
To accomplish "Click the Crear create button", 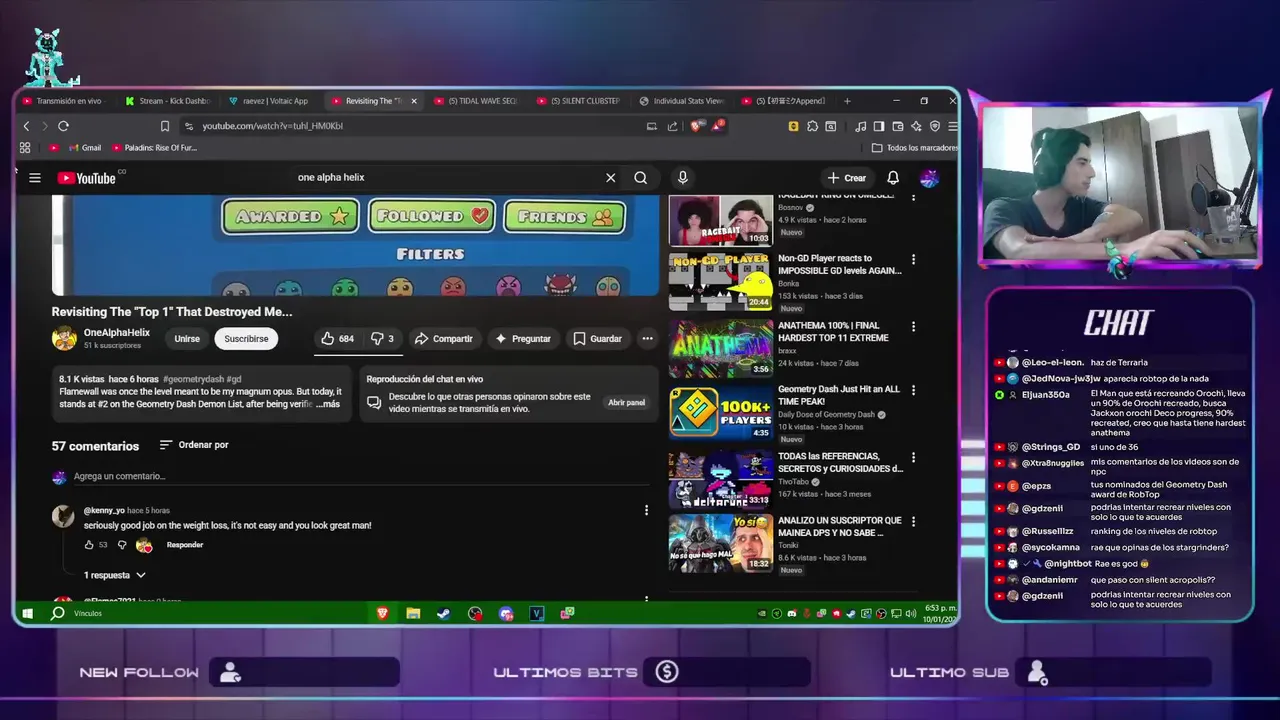I will (846, 178).
